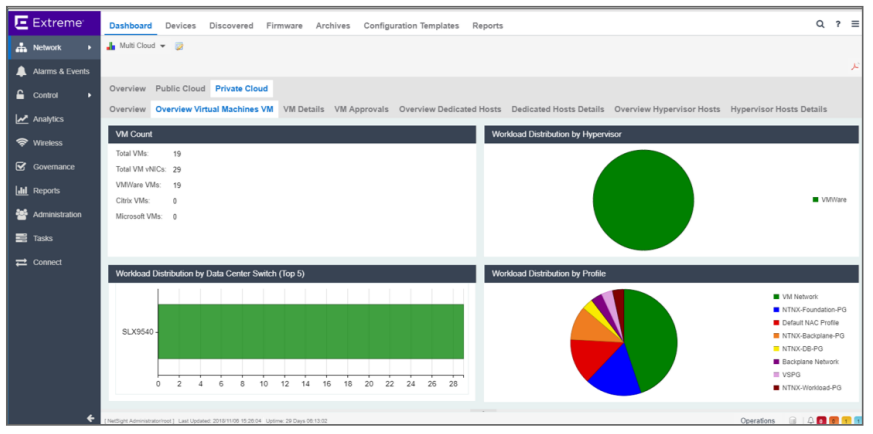Click the Total VM vNICs value 29
Viewport: 873px width, 434px height.
[177, 169]
